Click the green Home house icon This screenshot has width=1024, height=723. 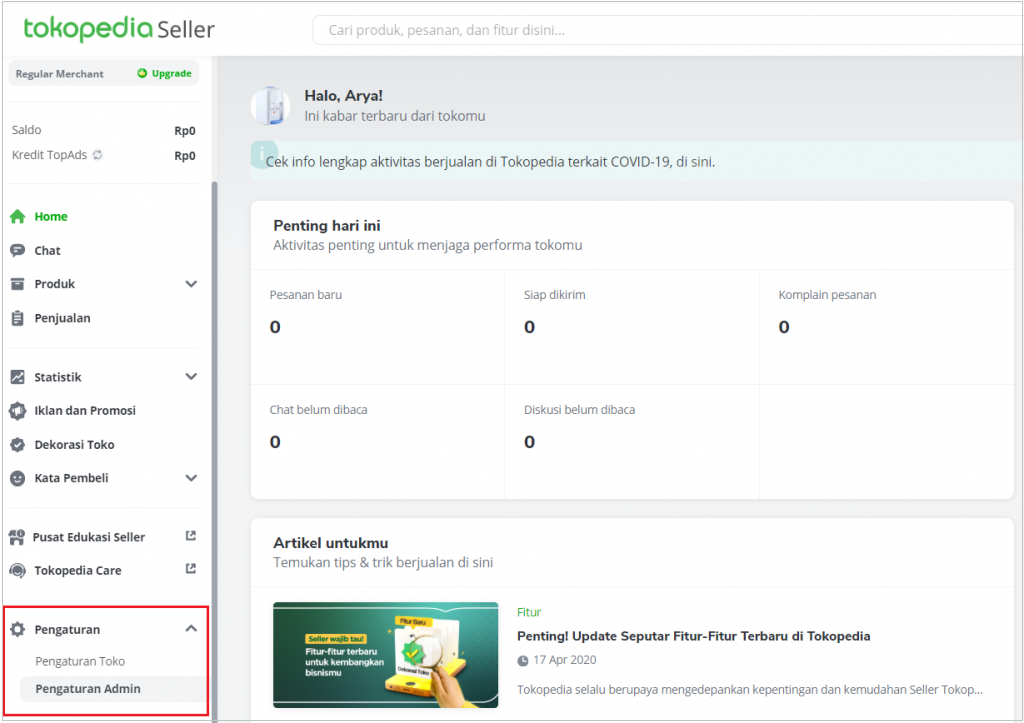(x=18, y=216)
